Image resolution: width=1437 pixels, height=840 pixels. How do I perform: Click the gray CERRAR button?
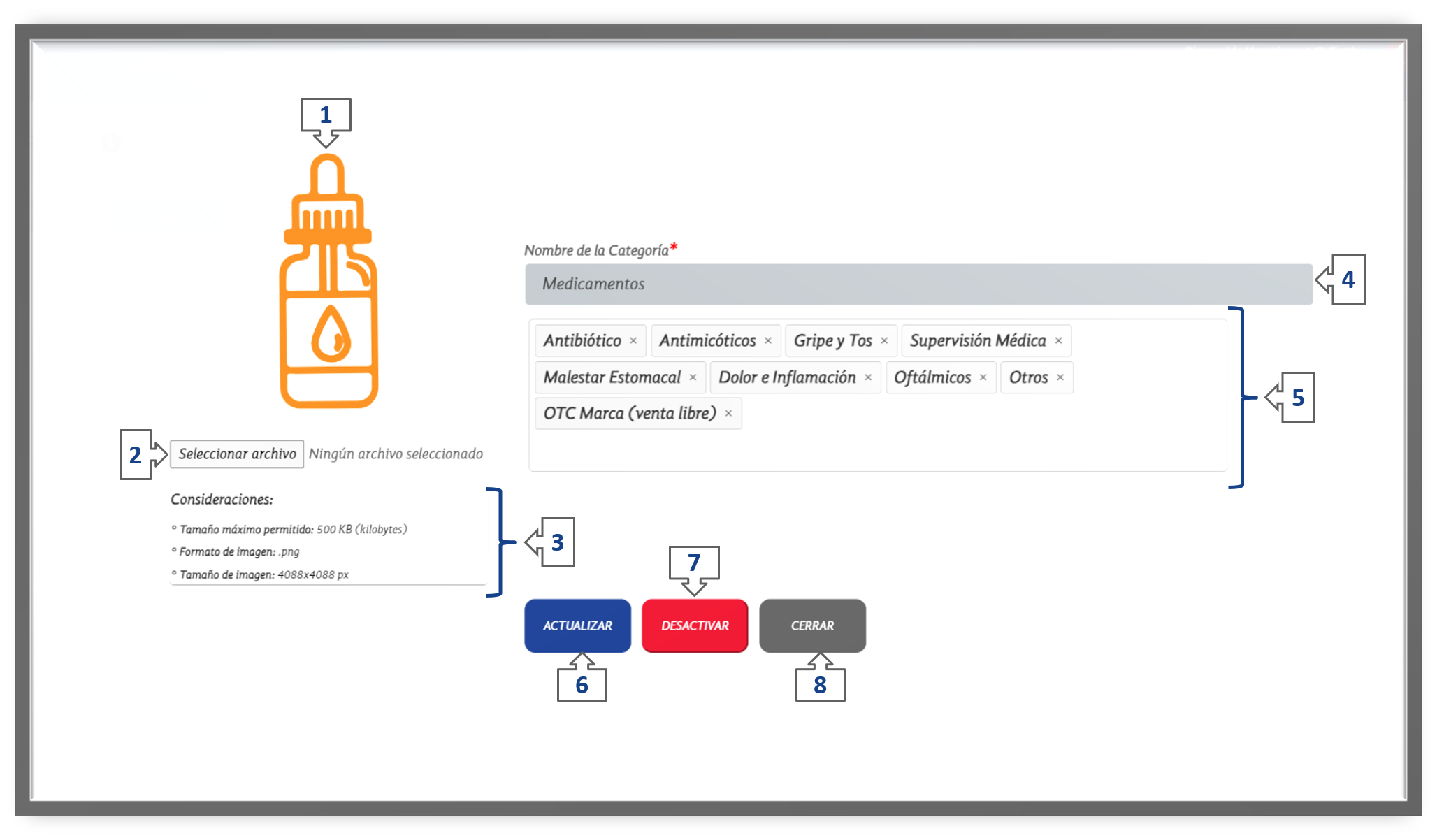point(812,625)
